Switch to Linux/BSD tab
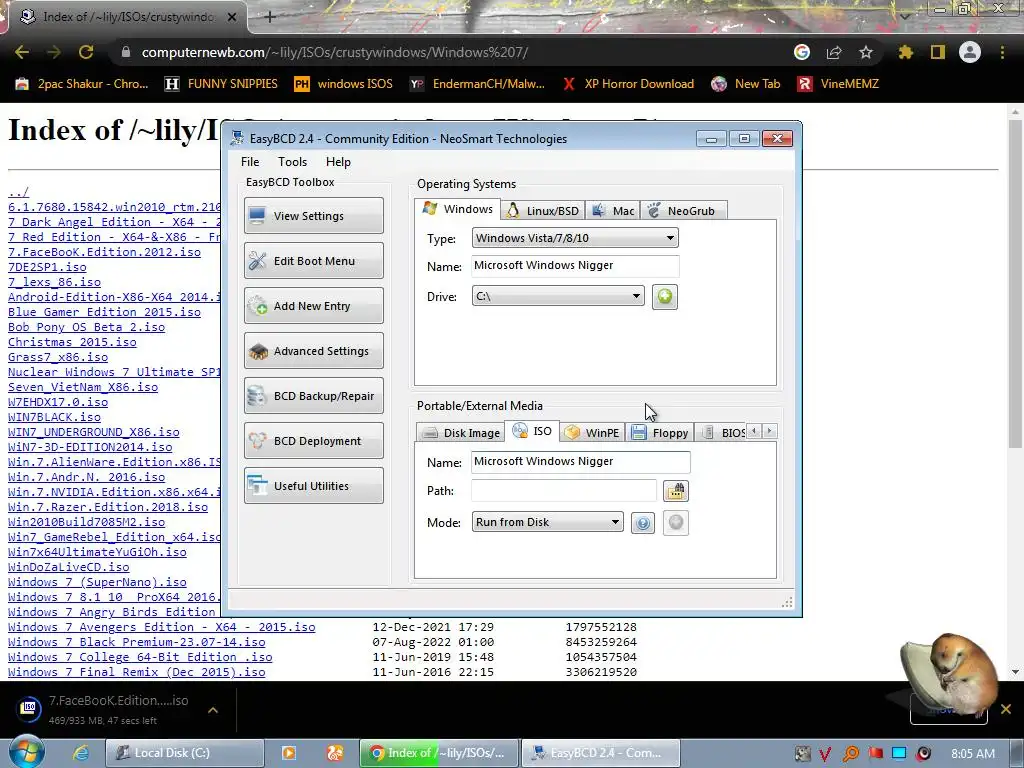 point(543,210)
